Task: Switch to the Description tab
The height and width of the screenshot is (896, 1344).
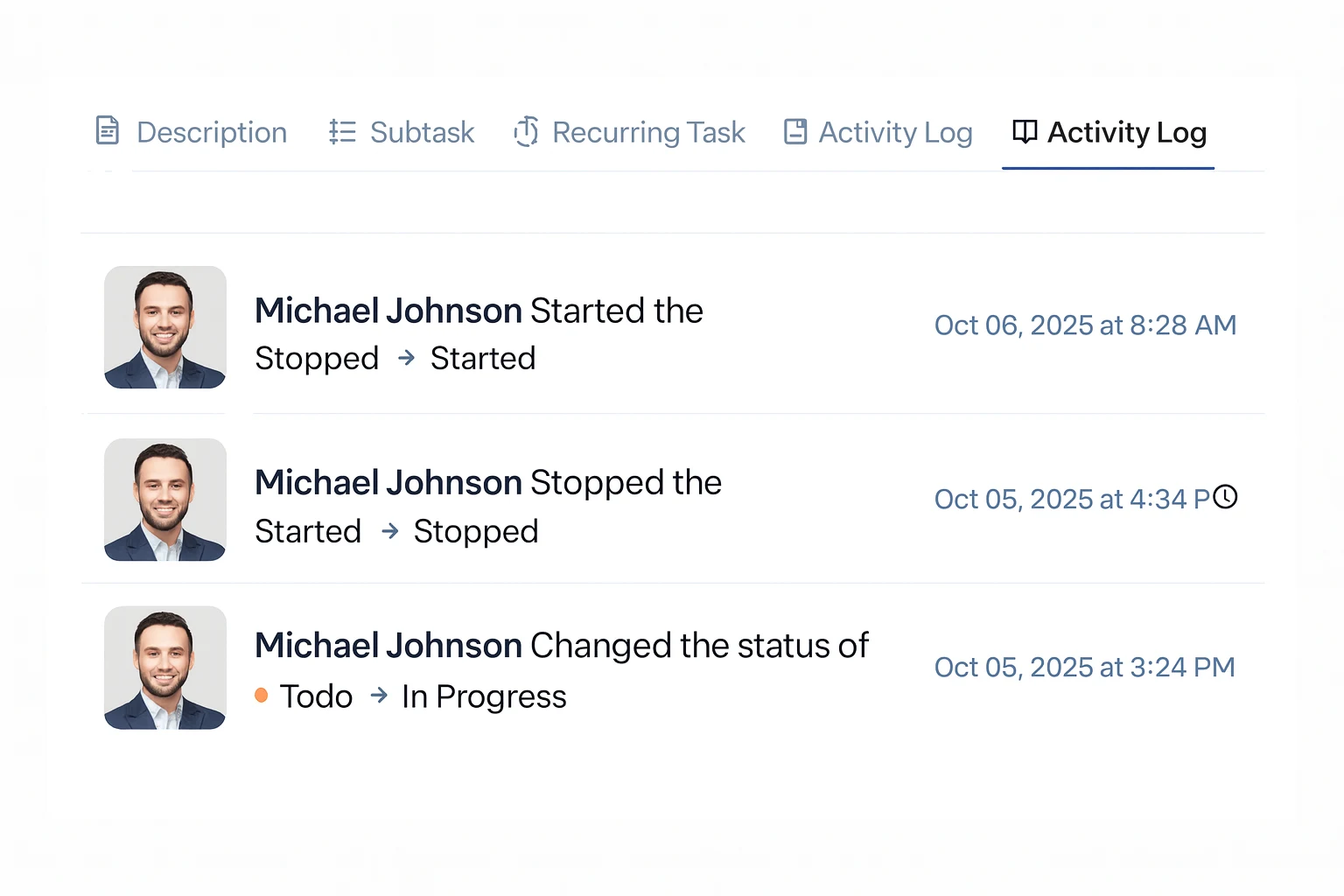Action: click(211, 132)
